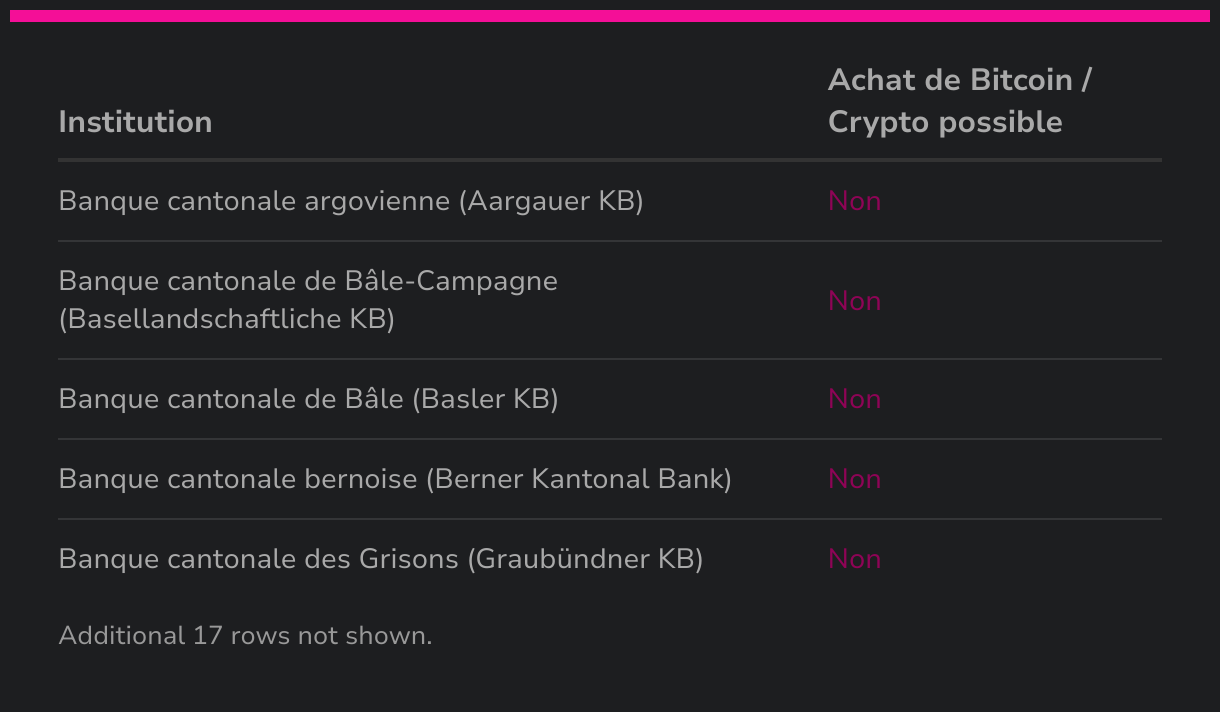
Task: Select Banque cantonale de Bâle (Basler KB)
Action: 308,399
